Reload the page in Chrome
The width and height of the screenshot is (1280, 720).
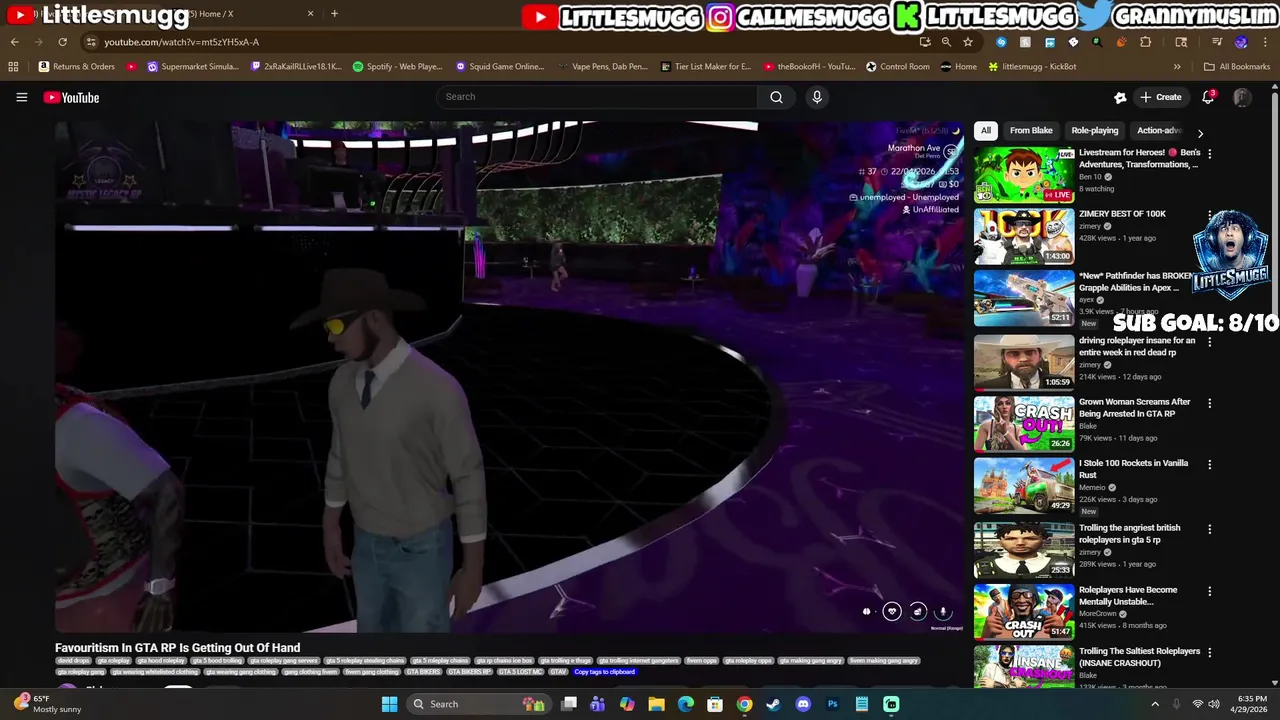pyautogui.click(x=62, y=42)
